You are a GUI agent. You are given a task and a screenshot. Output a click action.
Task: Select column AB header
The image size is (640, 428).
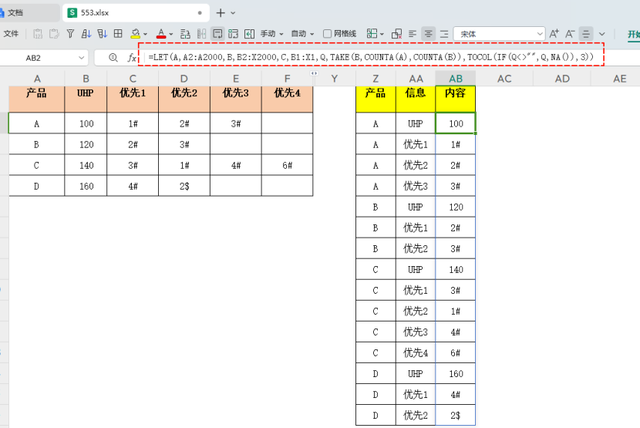[456, 79]
